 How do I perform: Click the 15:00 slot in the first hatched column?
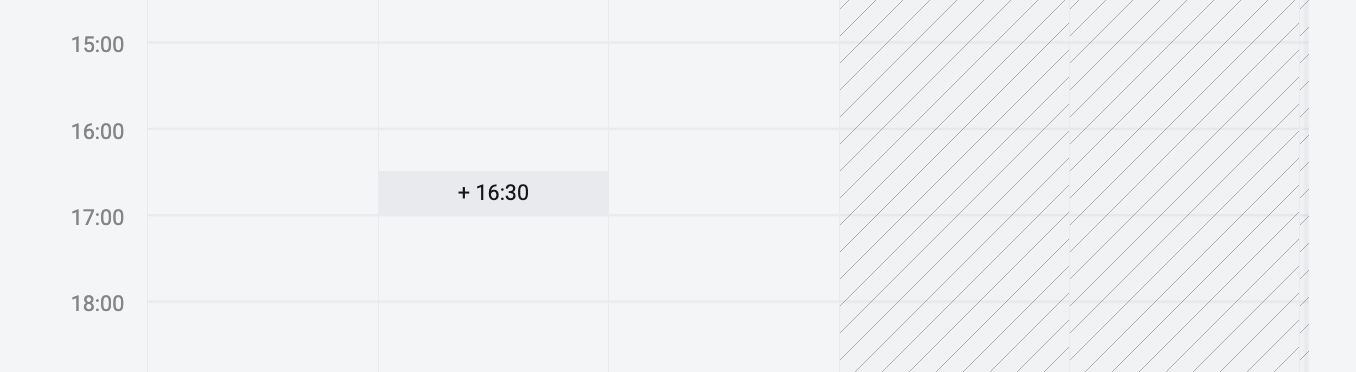(x=954, y=86)
